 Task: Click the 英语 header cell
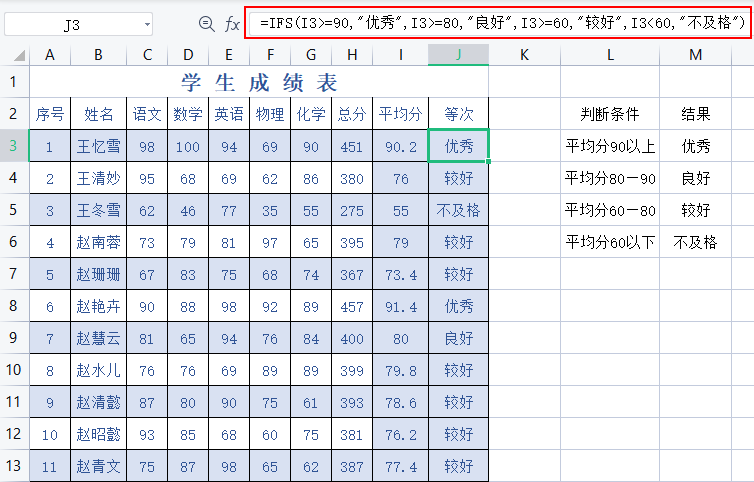(x=229, y=114)
